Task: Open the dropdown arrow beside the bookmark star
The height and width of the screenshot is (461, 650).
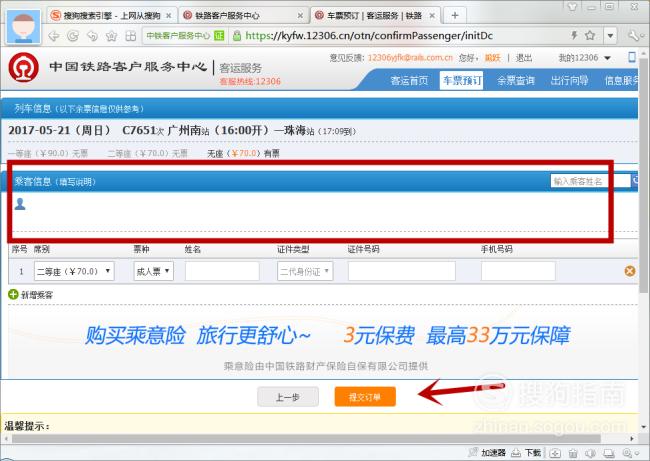Action: pyautogui.click(x=610, y=36)
